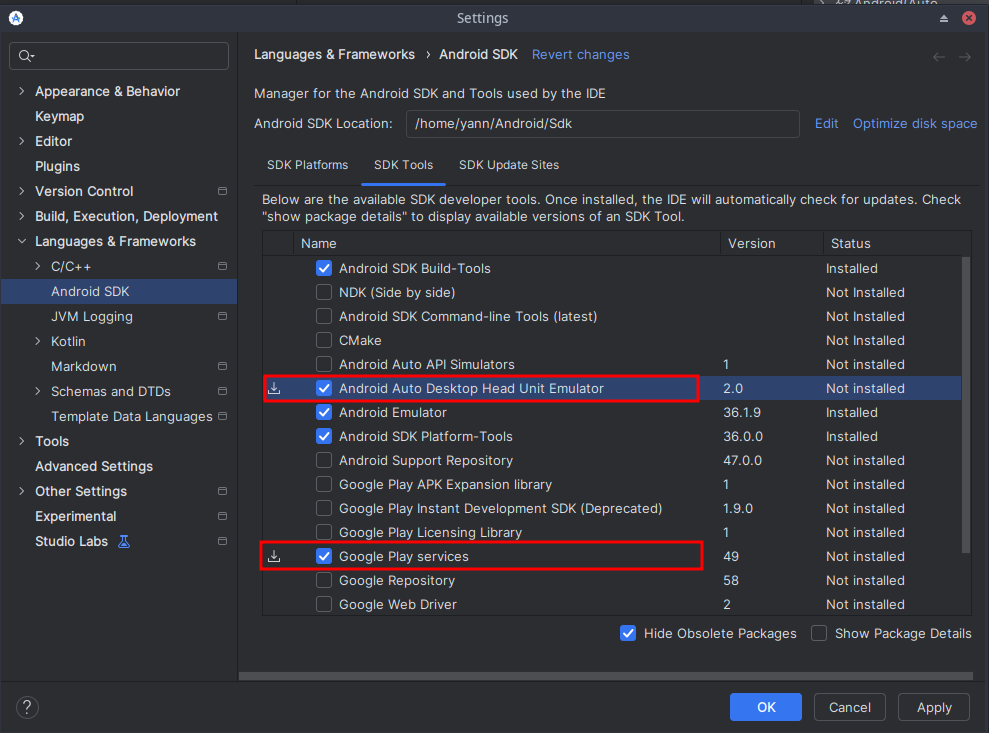The height and width of the screenshot is (733, 989).
Task: Click project-level icon next to Version Control
Action: (x=222, y=191)
